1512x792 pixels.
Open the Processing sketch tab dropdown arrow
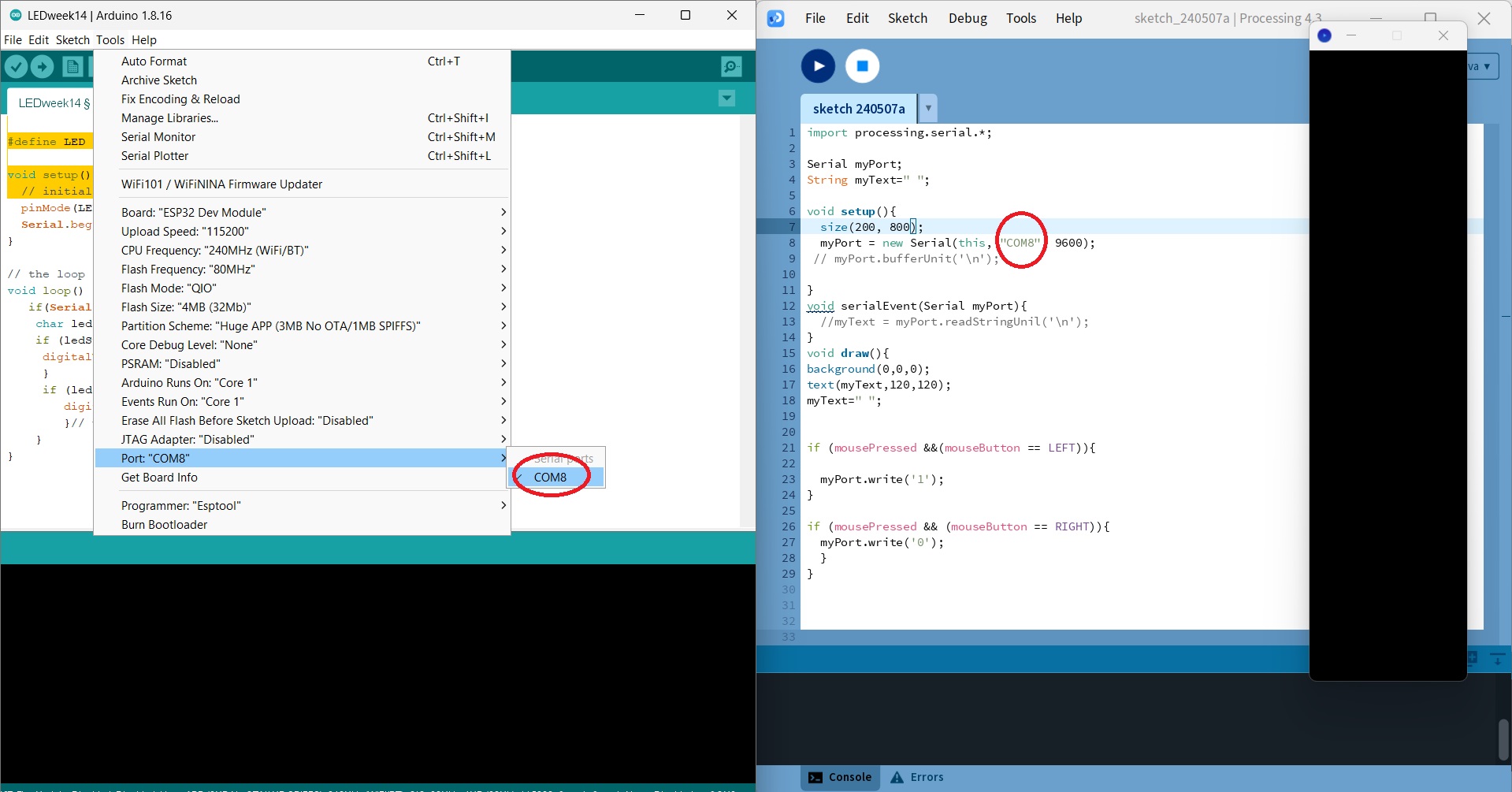coord(928,108)
